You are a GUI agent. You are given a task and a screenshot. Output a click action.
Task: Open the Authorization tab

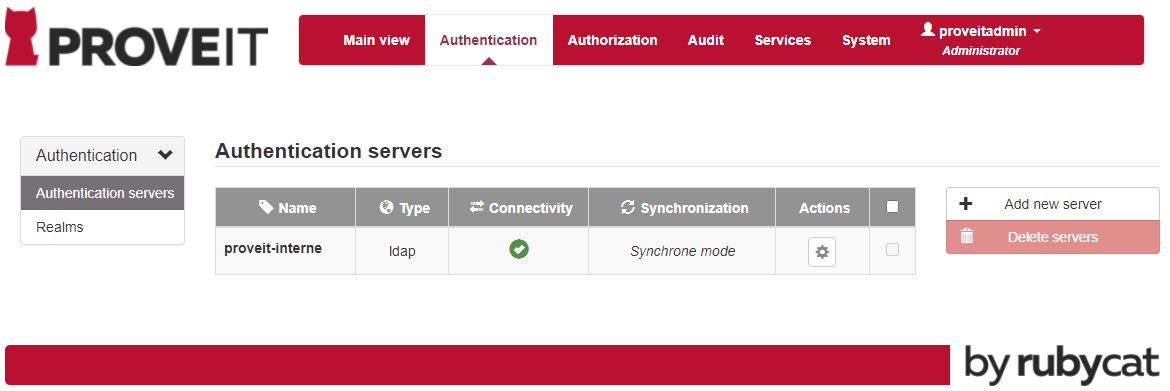pyautogui.click(x=613, y=40)
